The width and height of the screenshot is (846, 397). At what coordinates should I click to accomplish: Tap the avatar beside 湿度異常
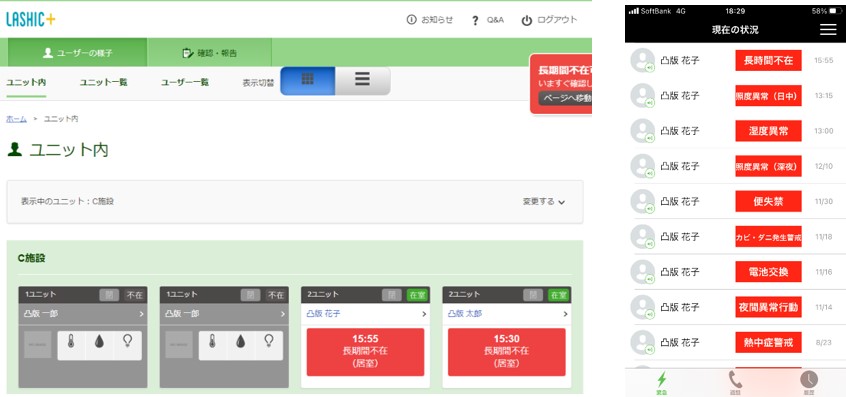[643, 131]
